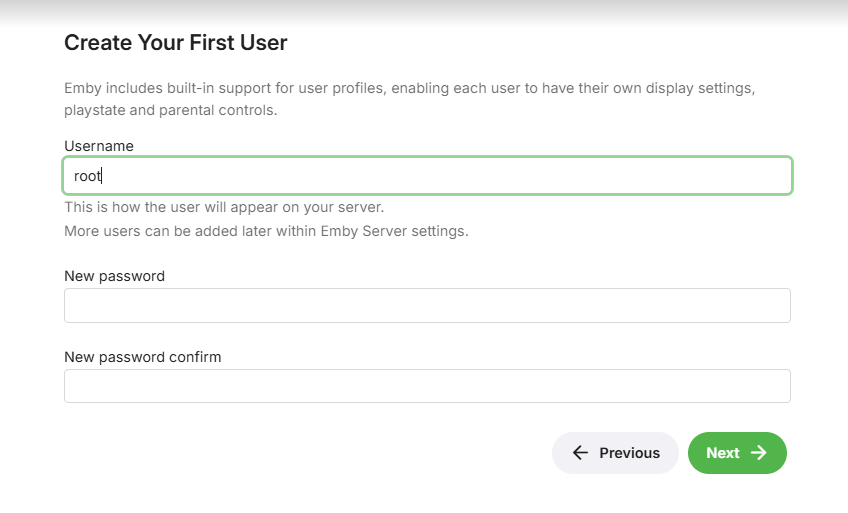Click the word "Next" on the green button
This screenshot has width=848, height=513.
(722, 453)
